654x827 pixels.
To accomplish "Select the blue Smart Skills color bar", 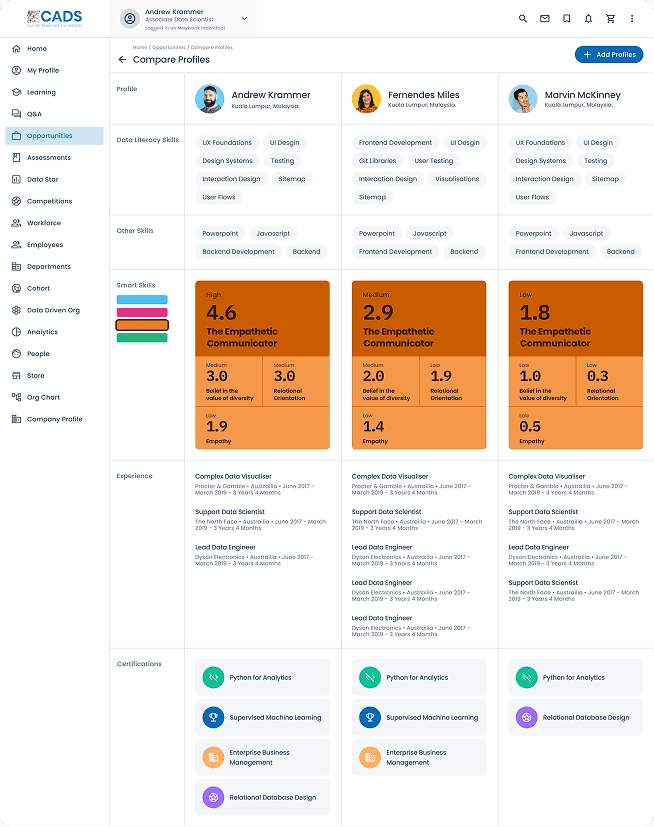I will (x=142, y=299).
